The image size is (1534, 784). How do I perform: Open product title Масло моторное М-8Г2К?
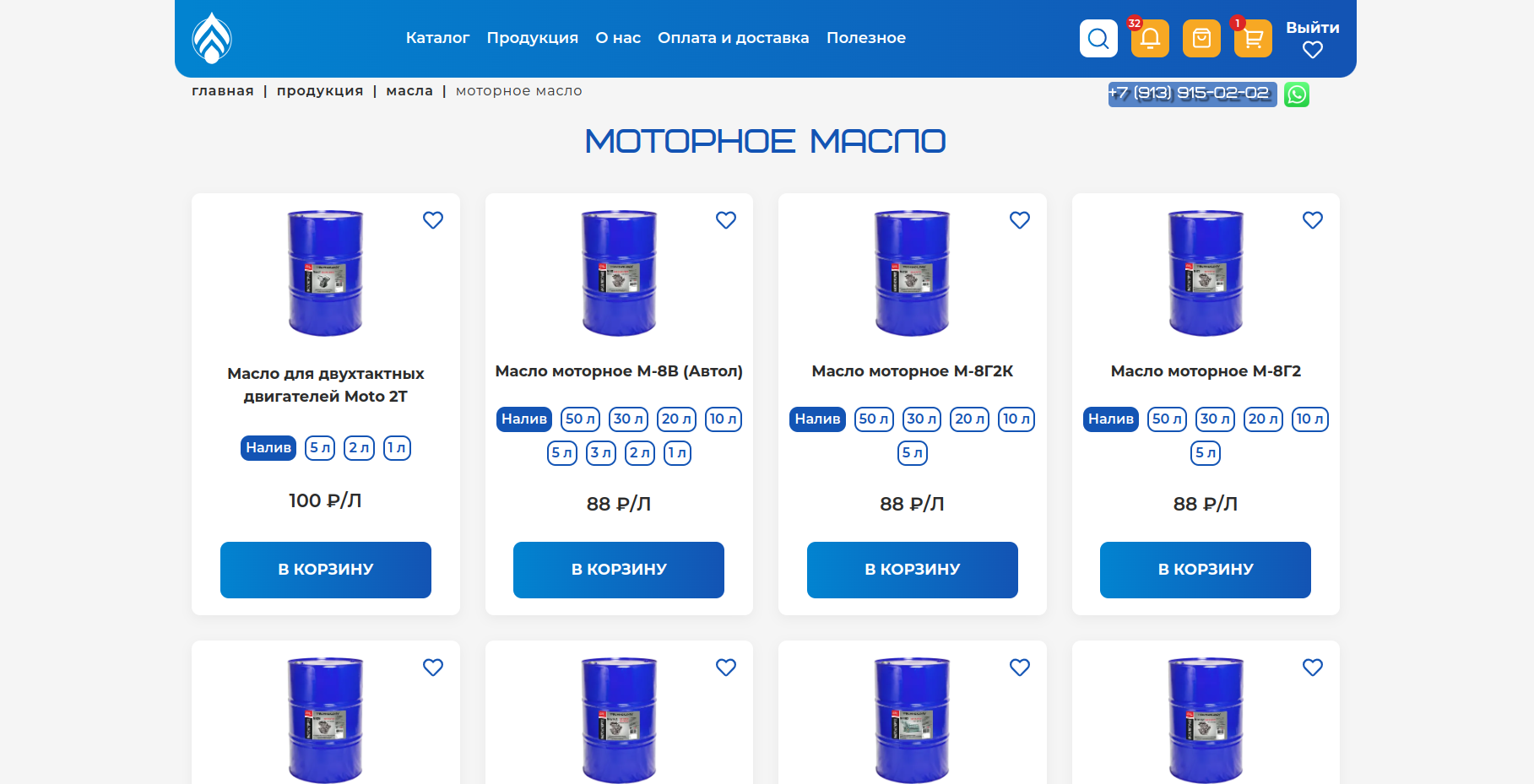[913, 371]
